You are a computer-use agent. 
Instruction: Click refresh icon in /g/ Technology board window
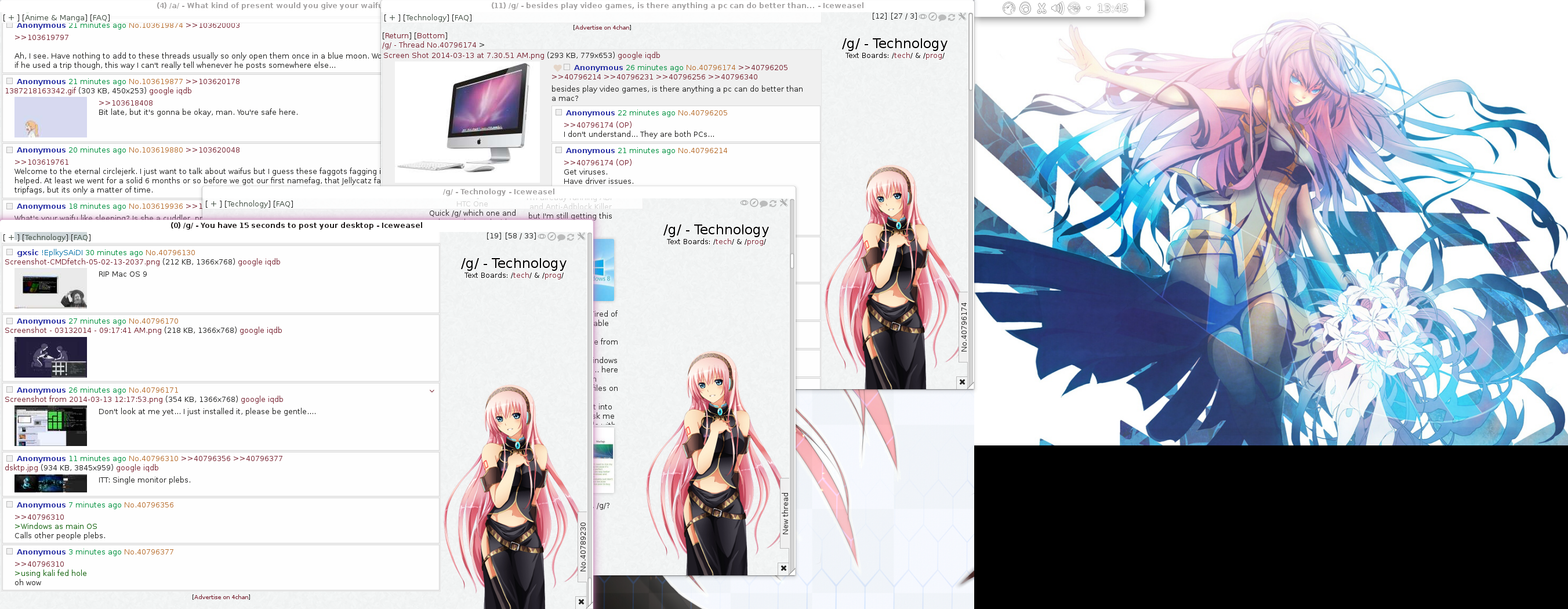772,204
